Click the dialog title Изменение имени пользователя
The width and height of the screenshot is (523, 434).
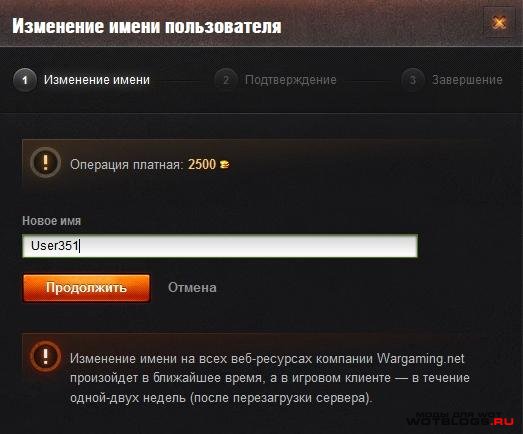point(147,26)
